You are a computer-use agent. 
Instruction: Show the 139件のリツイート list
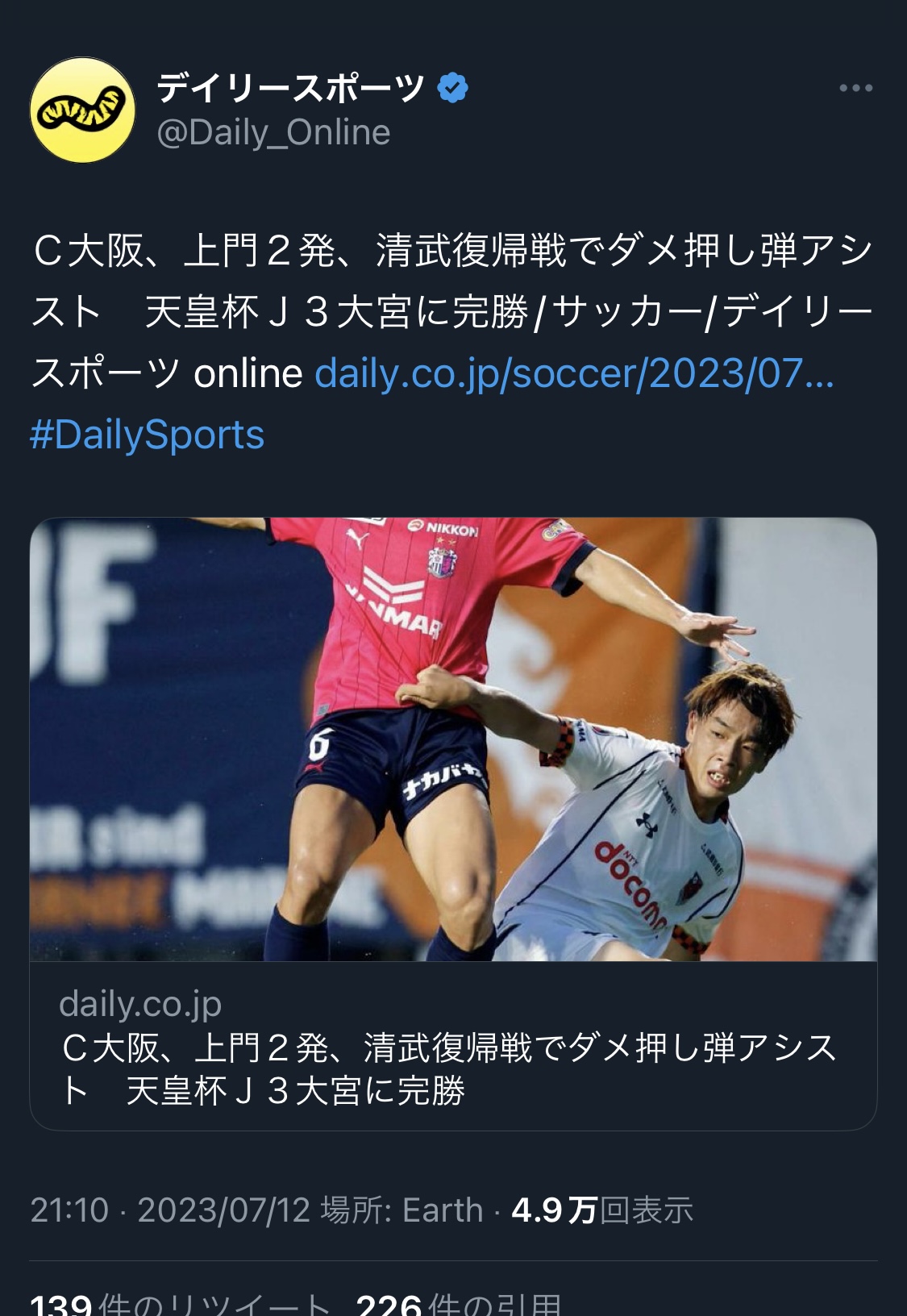click(181, 1303)
